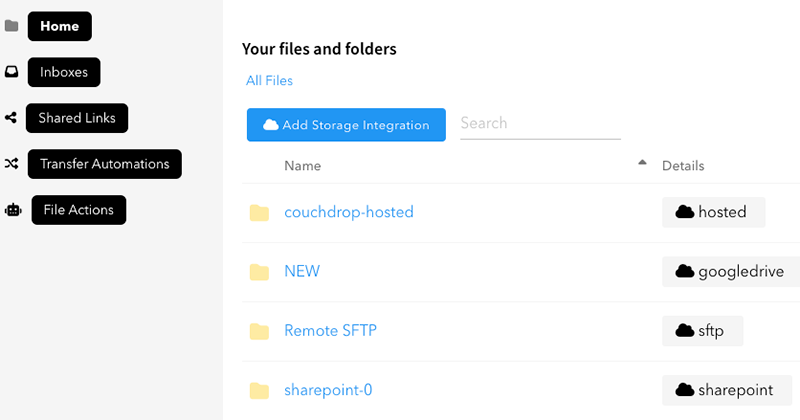Click the sharepoint-0 folder icon

tap(259, 390)
